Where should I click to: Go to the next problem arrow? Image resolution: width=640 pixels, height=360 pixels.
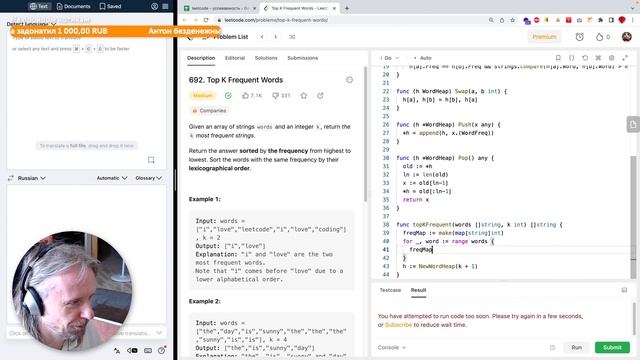[x=276, y=37]
